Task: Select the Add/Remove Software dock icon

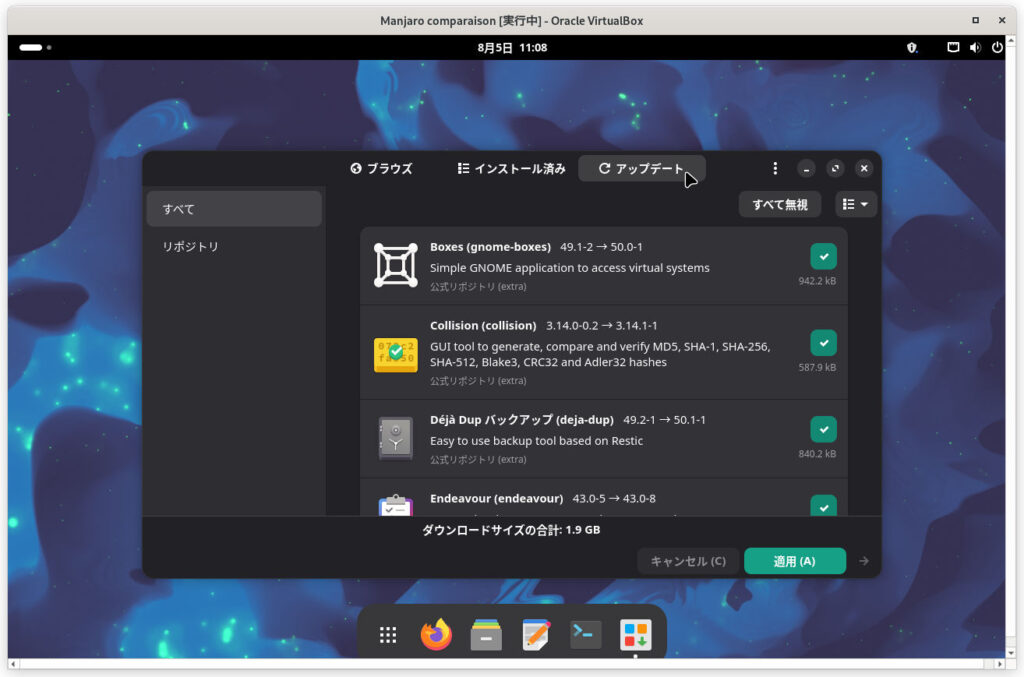Action: tap(635, 635)
